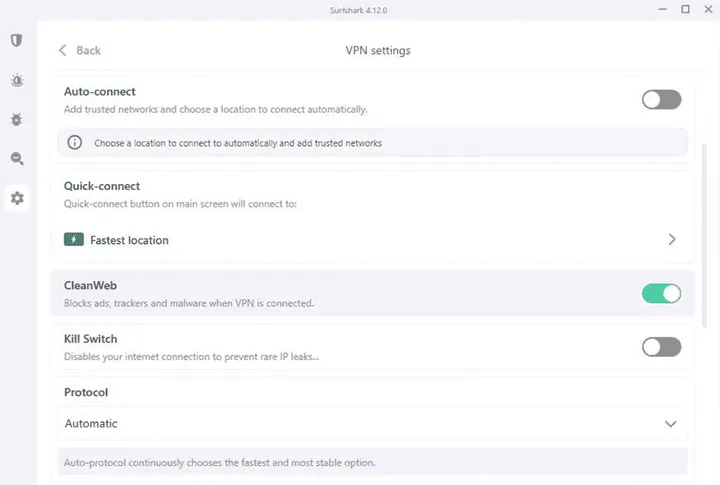Click the Back button text
This screenshot has height=485, width=720.
(x=89, y=50)
